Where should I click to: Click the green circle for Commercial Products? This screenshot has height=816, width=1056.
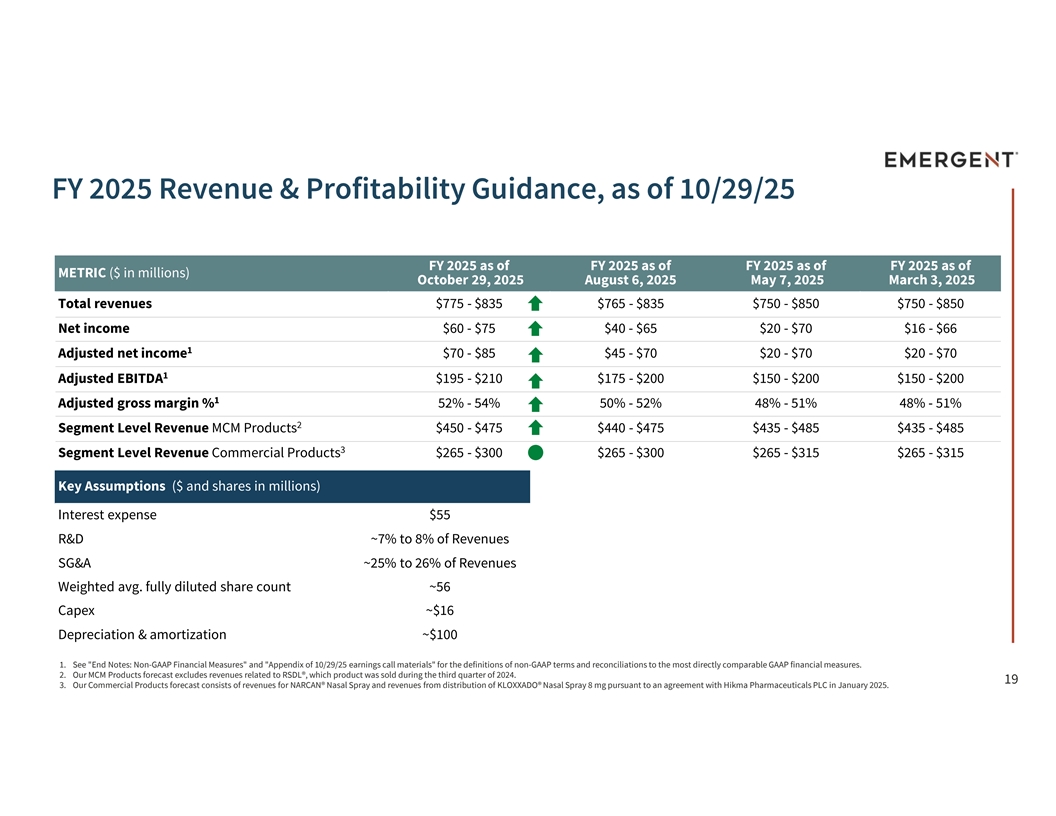coord(535,453)
